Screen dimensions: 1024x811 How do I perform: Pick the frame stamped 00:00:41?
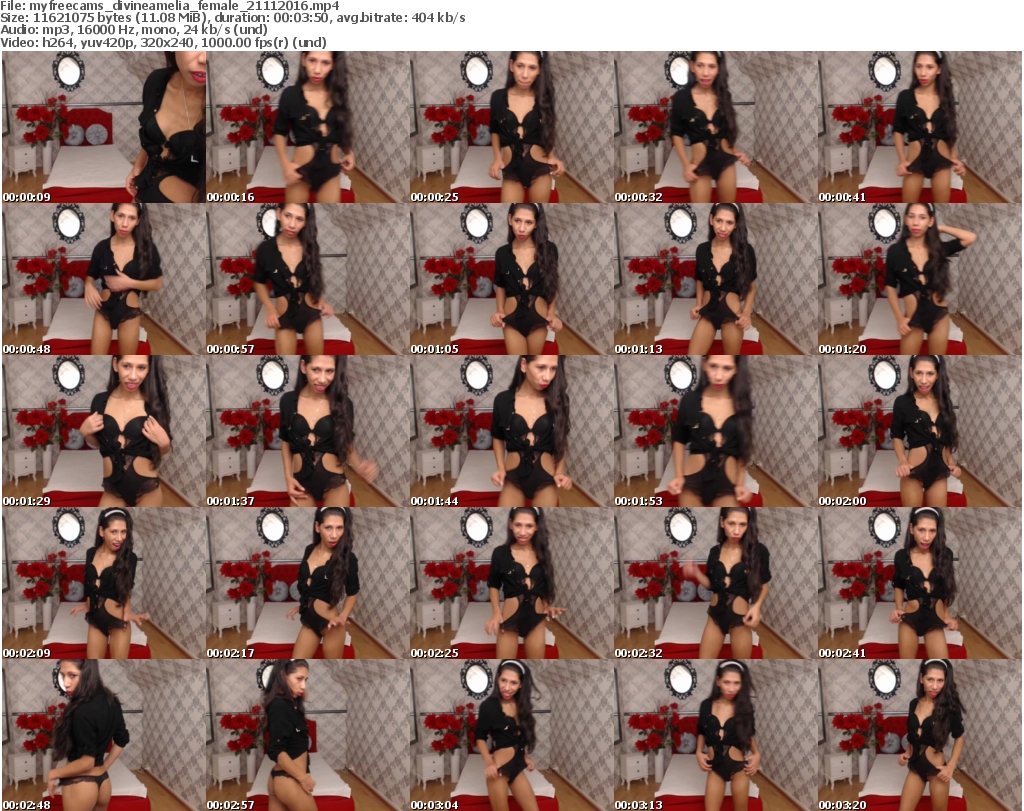pyautogui.click(x=920, y=127)
